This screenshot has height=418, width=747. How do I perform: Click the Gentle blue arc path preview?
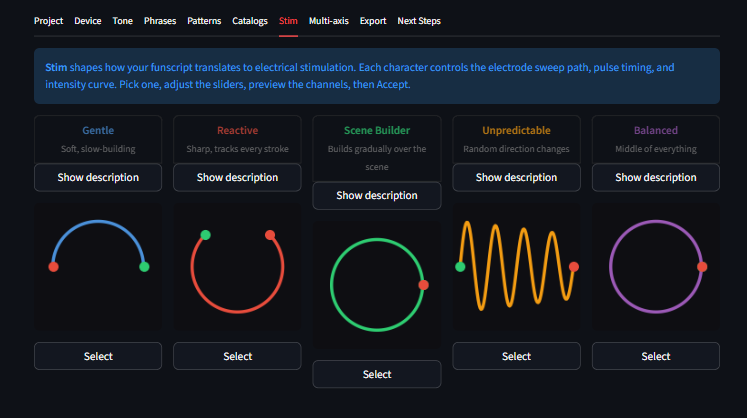98,266
